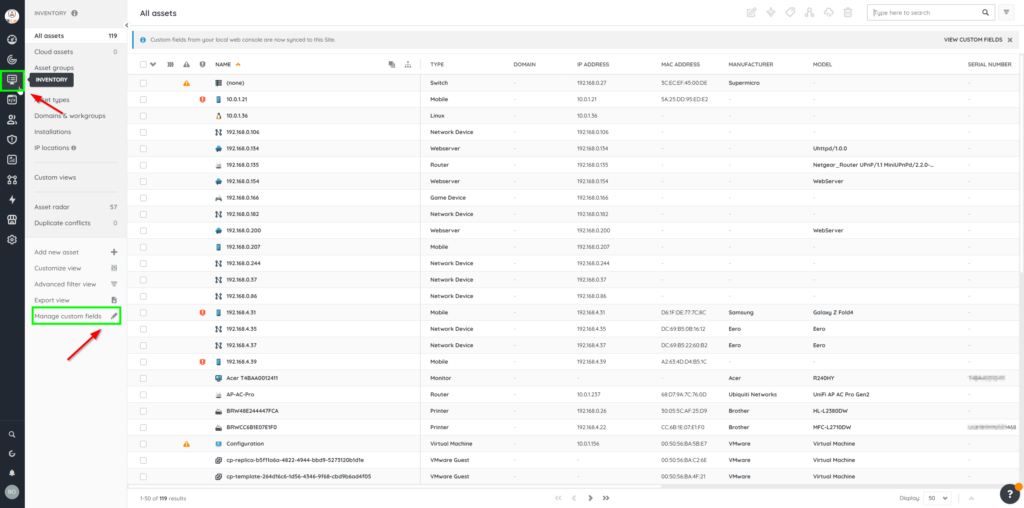Sort by the MANUFACTURER column header

(x=750, y=65)
